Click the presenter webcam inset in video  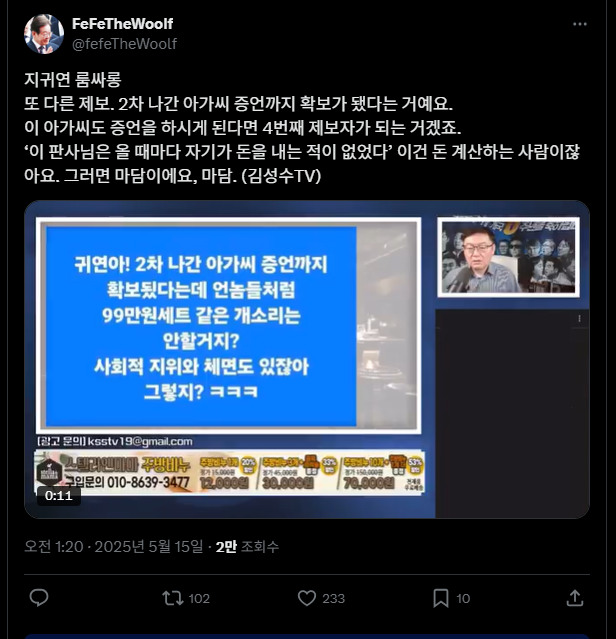tap(508, 257)
